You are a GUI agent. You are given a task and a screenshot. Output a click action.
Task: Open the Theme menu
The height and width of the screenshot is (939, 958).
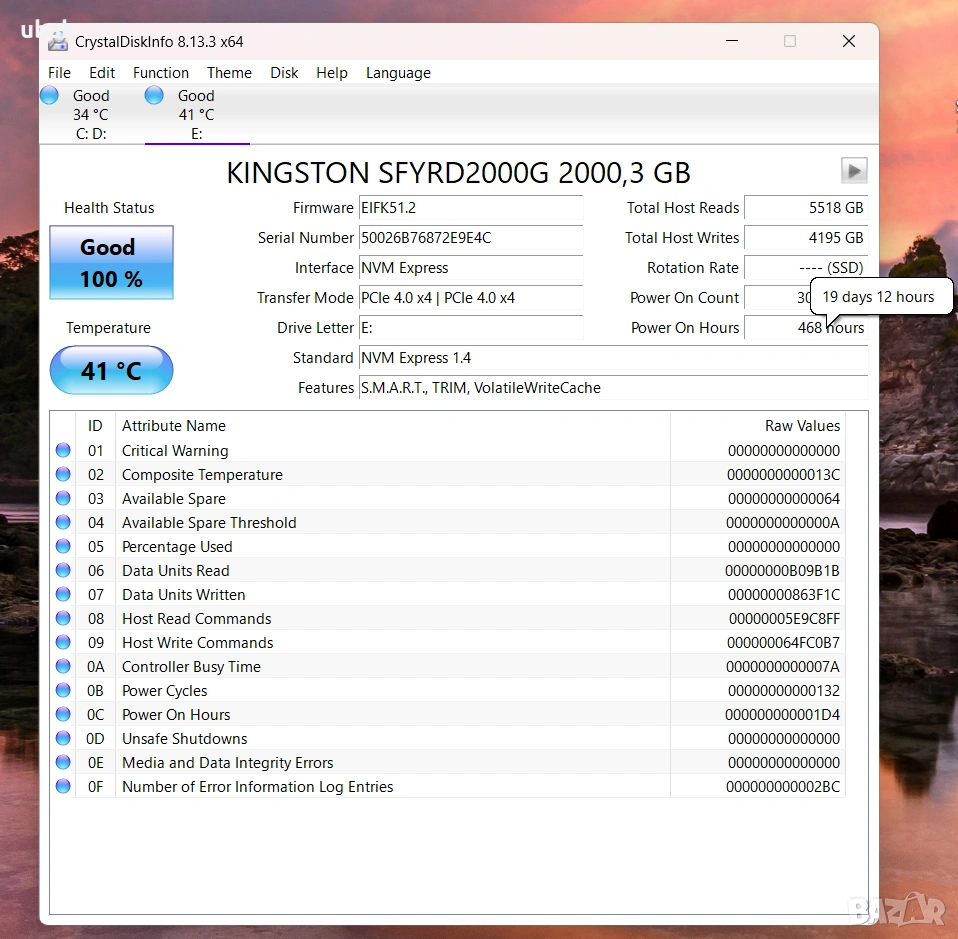tap(229, 73)
